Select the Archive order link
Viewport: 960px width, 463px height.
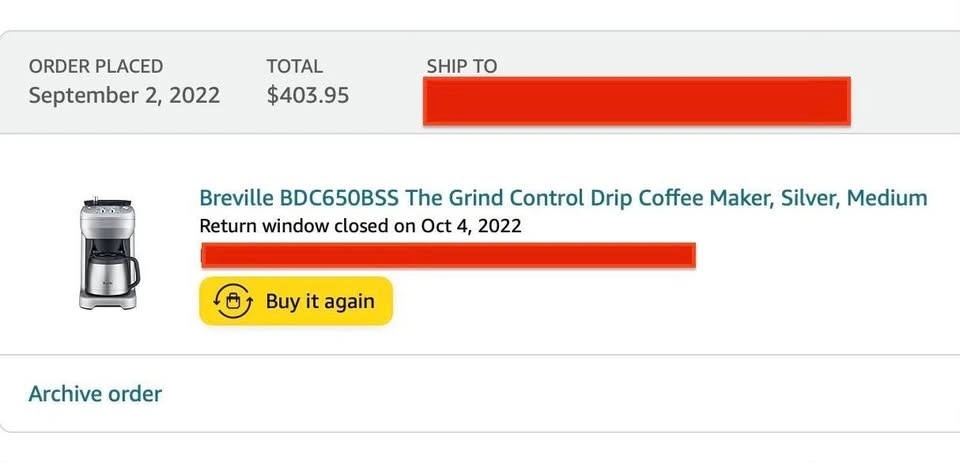(x=95, y=393)
